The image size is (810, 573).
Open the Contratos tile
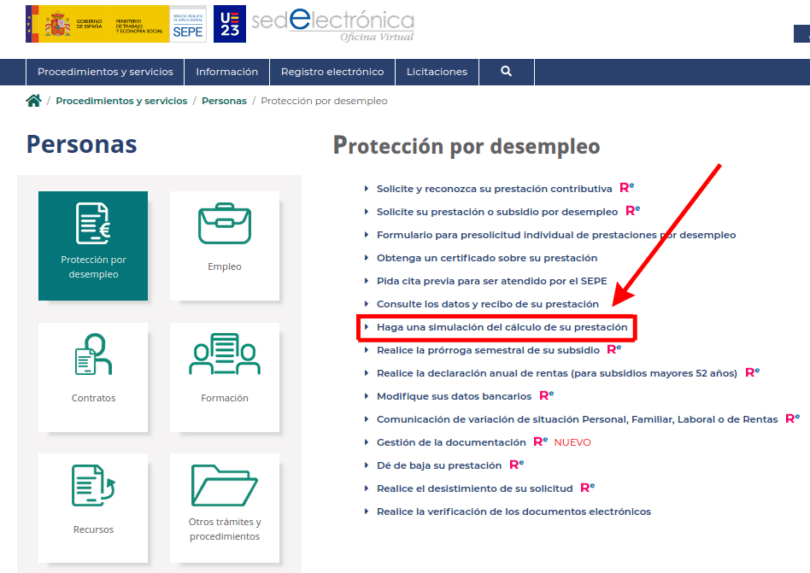[x=93, y=377]
